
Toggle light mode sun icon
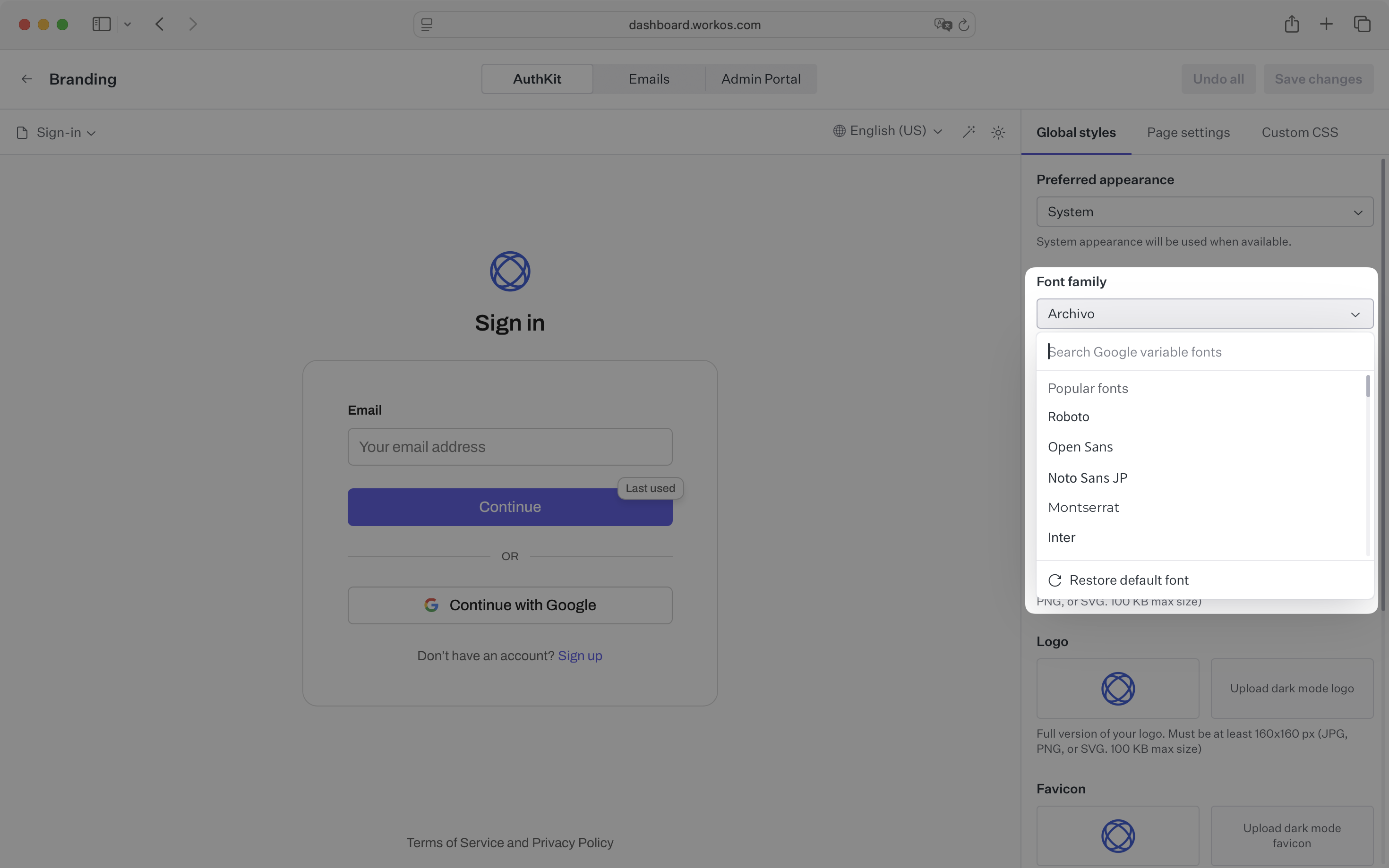[998, 133]
